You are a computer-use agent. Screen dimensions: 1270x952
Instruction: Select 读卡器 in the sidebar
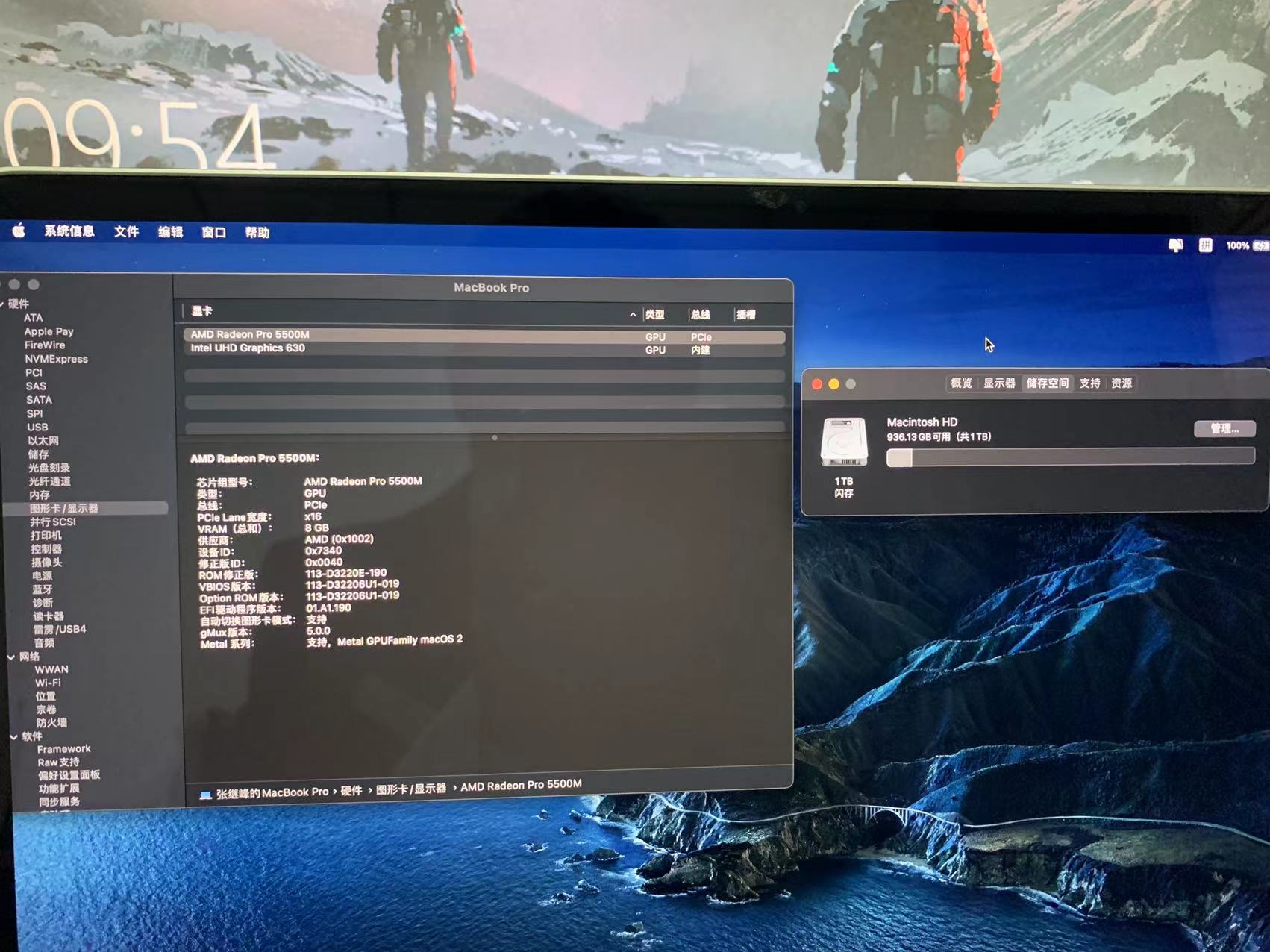tap(49, 616)
